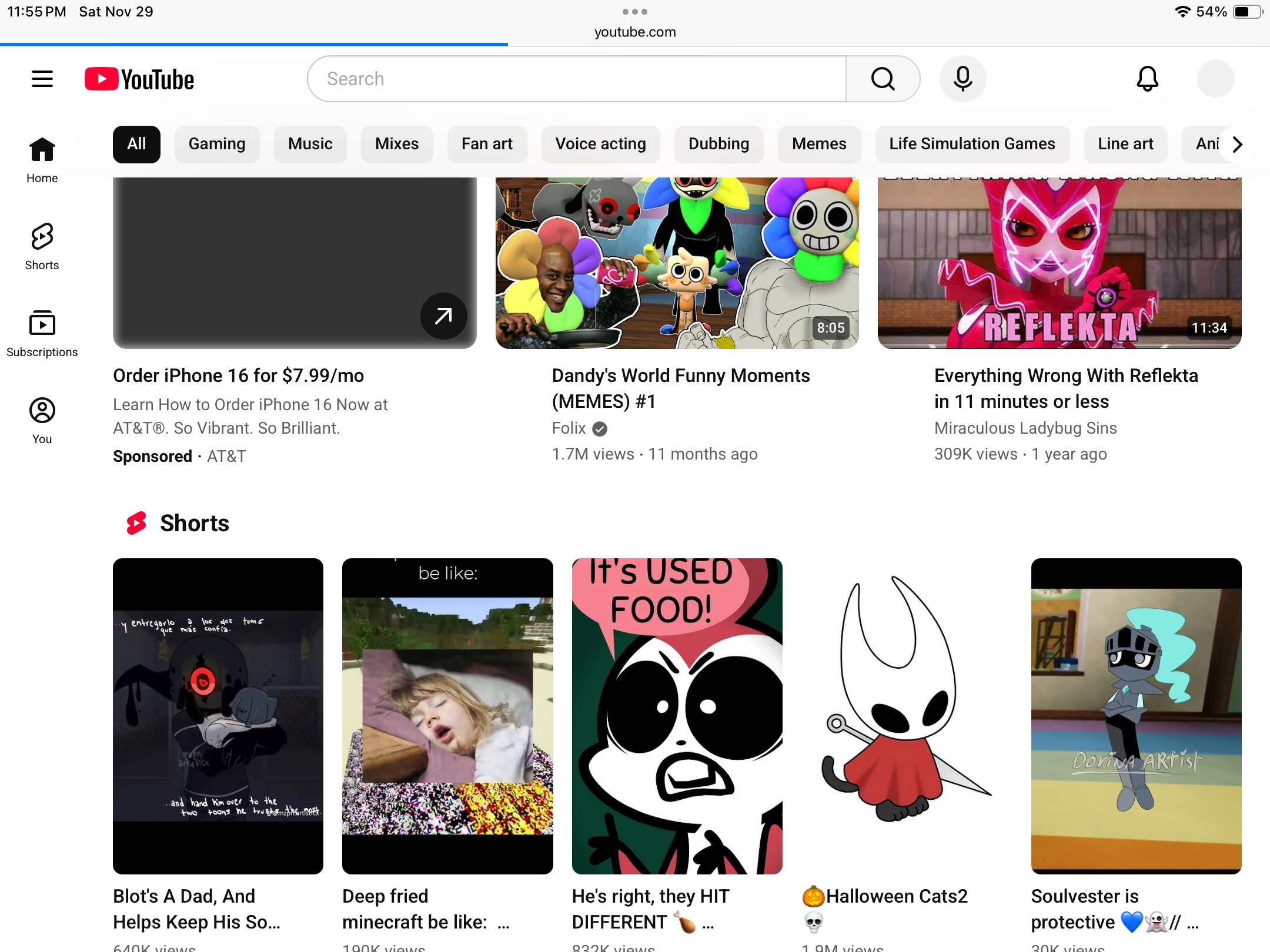1270x952 pixels.
Task: Tap the microphone voice search icon
Action: pos(962,79)
